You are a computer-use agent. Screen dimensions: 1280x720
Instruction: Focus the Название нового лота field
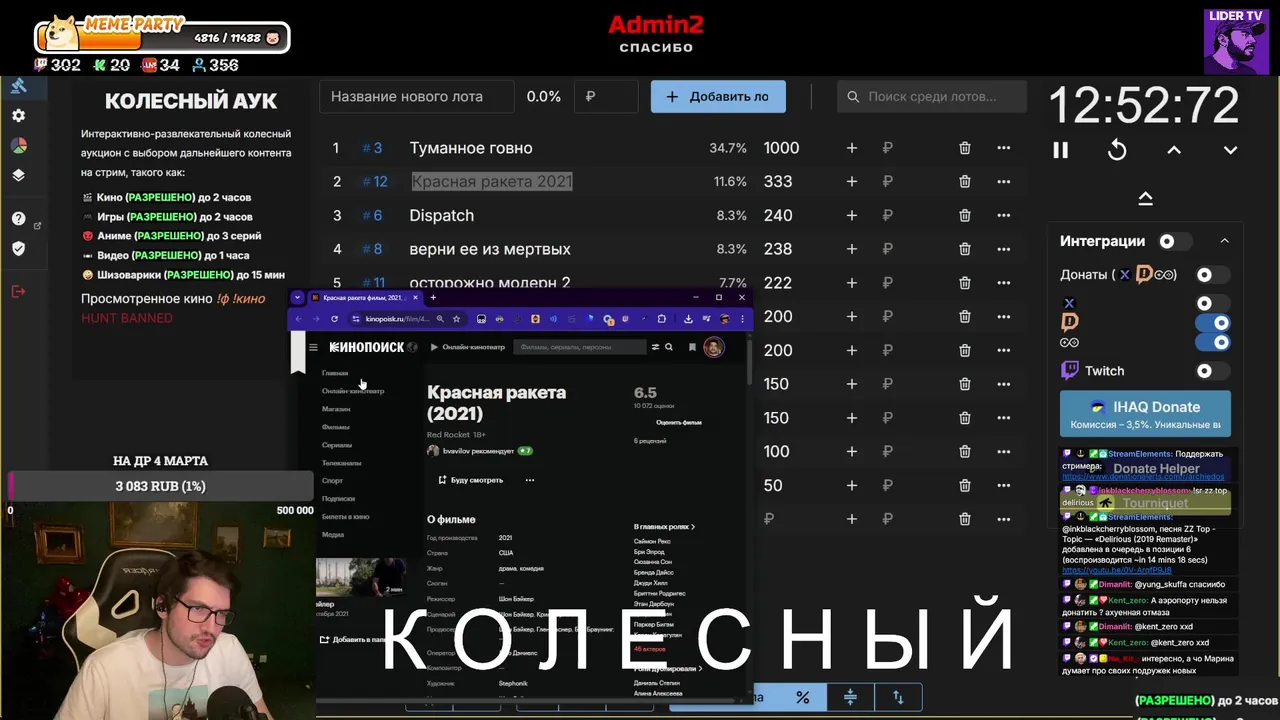[x=417, y=97]
